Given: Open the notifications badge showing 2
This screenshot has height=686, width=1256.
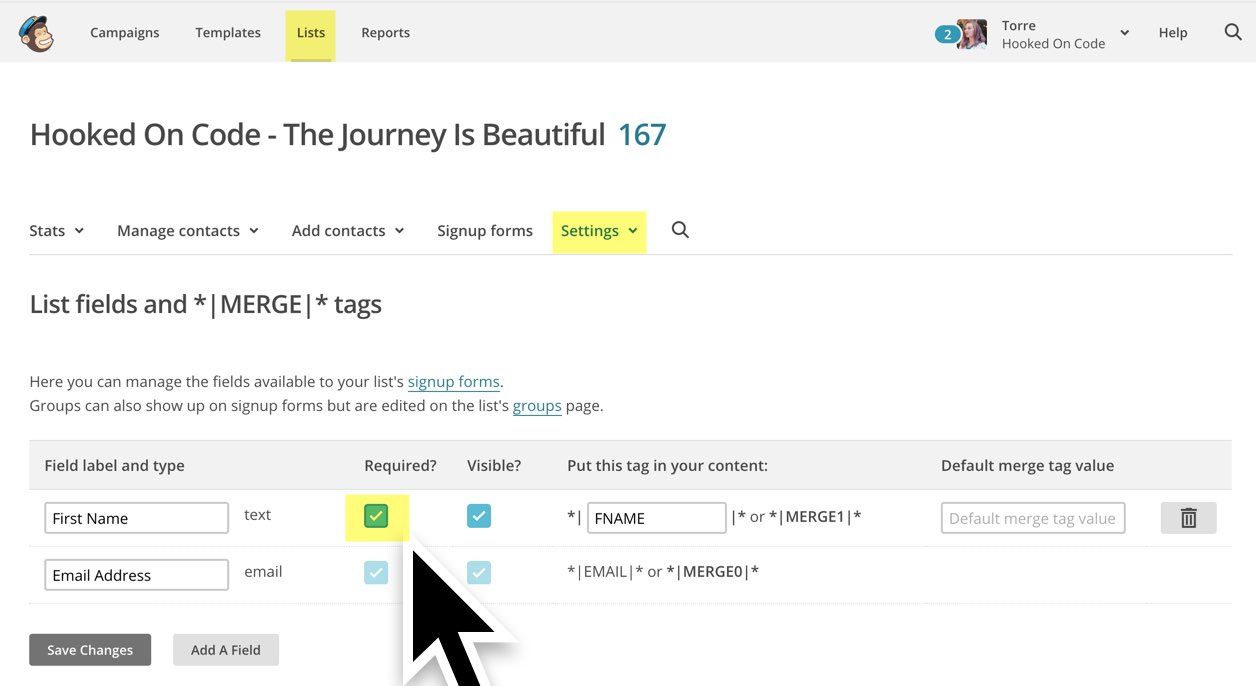Looking at the screenshot, I should point(946,34).
